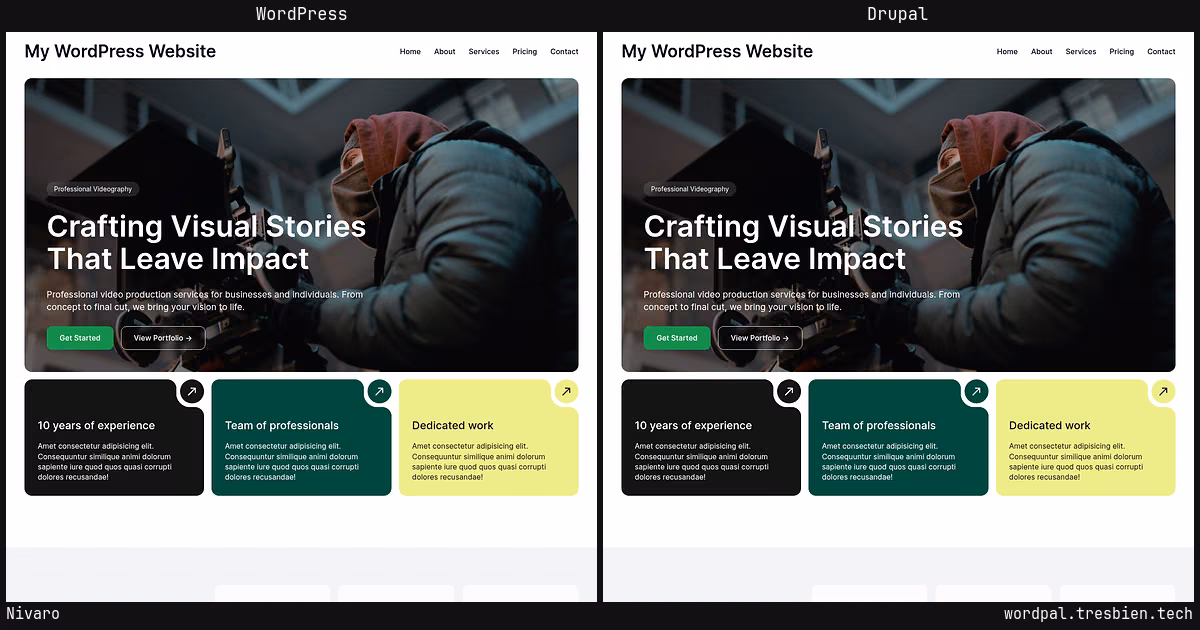Click the 'Drupal' label above right pane
Viewport: 1200px width, 630px height.
point(897,14)
